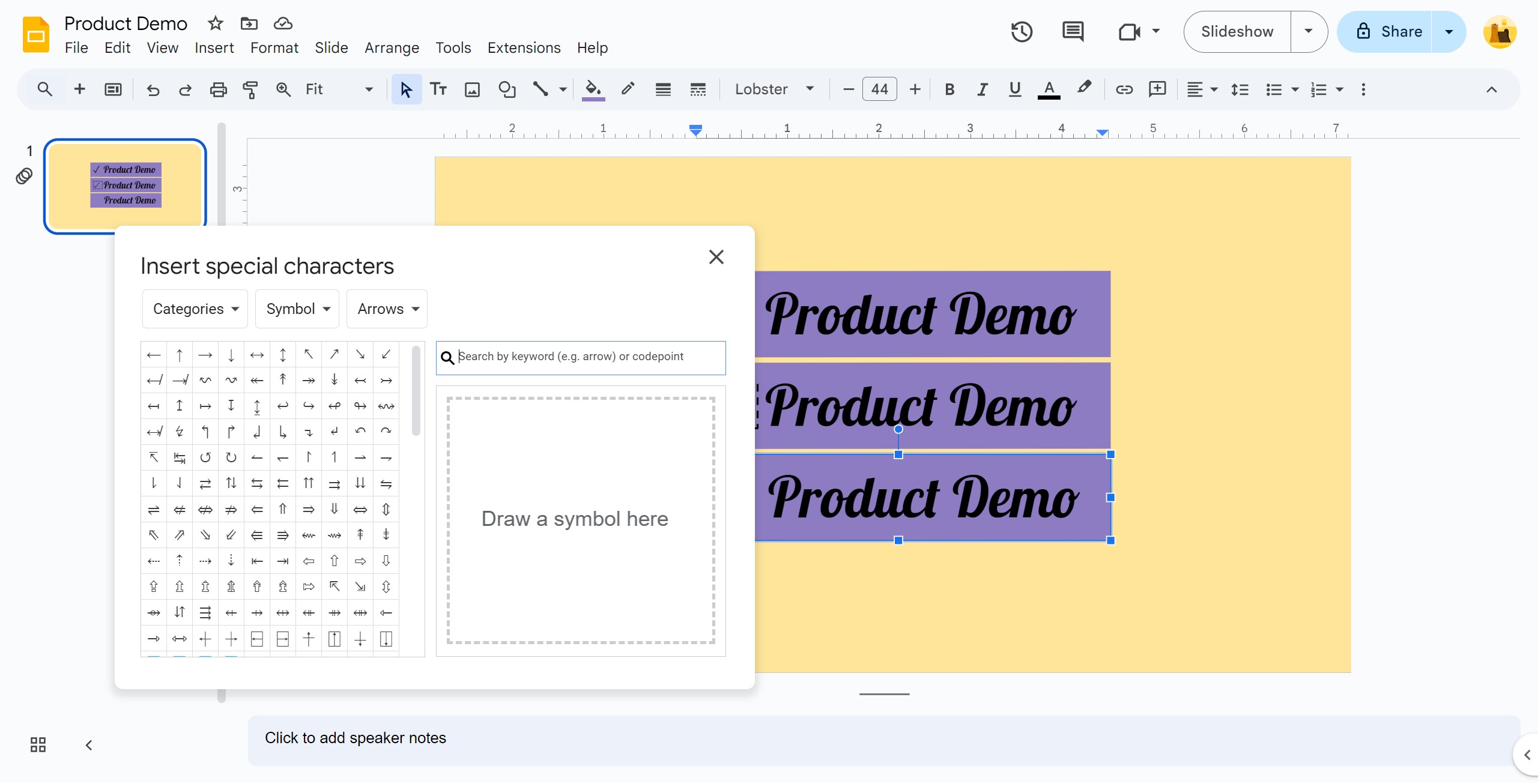1538x784 pixels.
Task: Open toolbar more options three dots
Action: [x=1363, y=89]
